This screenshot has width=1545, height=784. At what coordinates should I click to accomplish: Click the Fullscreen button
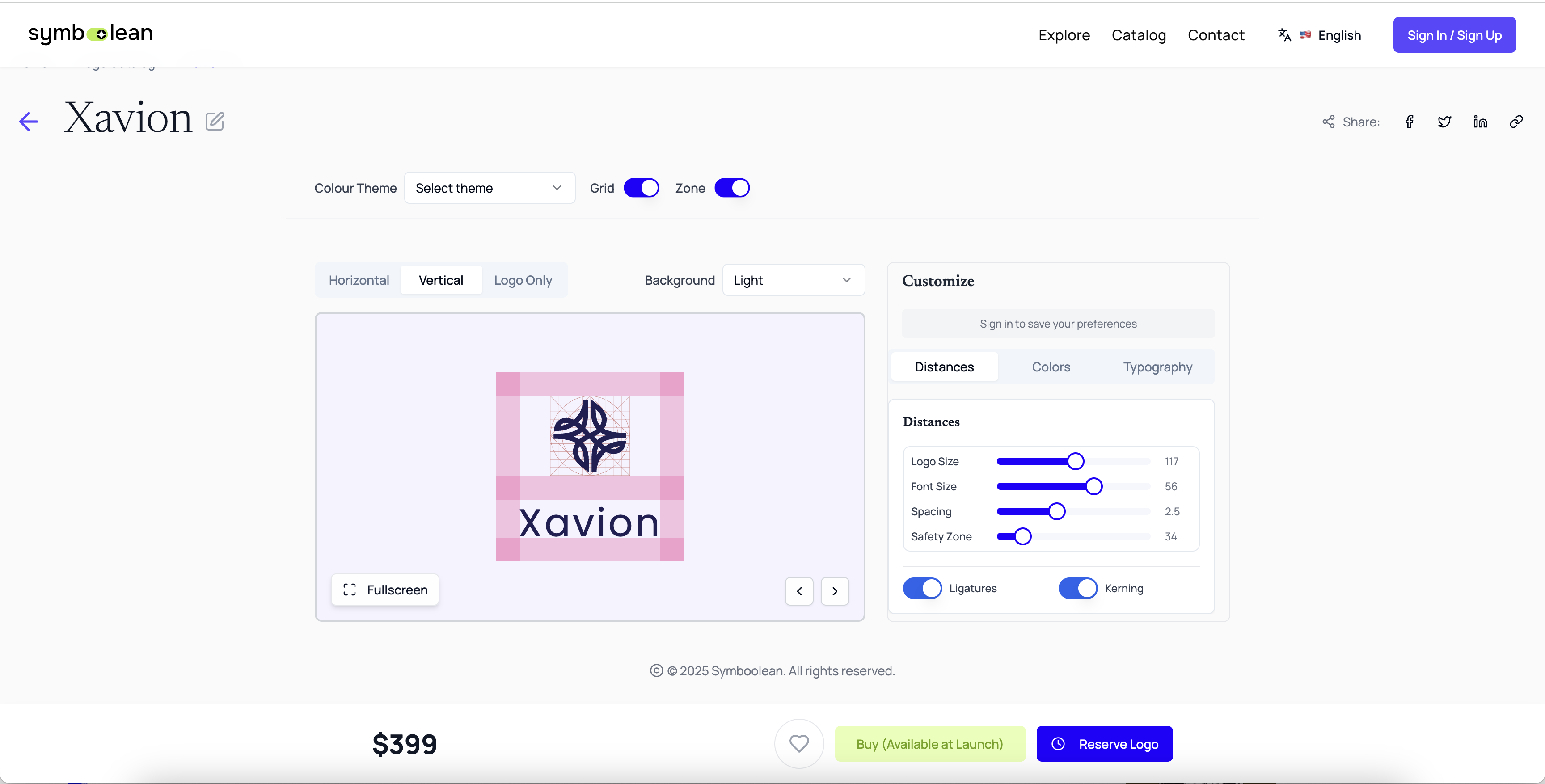pyautogui.click(x=385, y=590)
